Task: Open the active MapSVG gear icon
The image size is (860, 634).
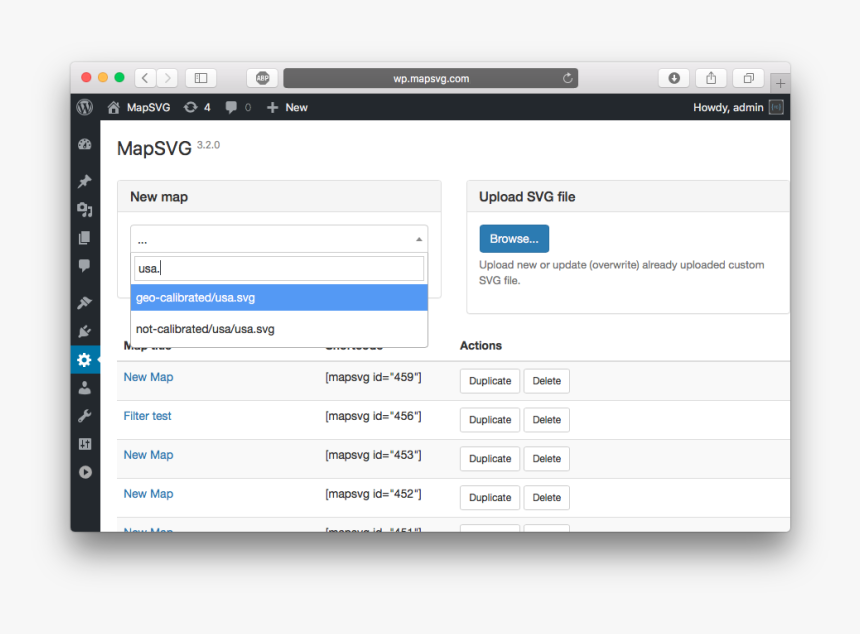Action: coord(84,360)
